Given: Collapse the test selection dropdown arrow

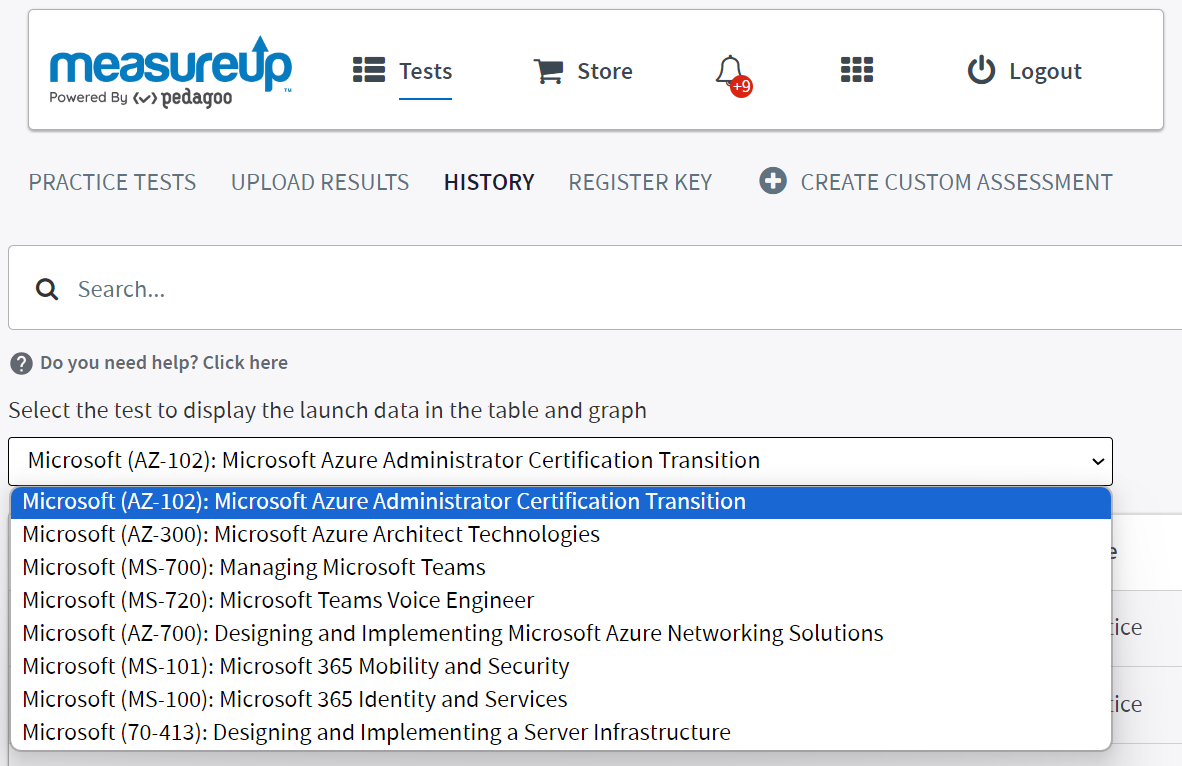Looking at the screenshot, I should pos(1098,461).
